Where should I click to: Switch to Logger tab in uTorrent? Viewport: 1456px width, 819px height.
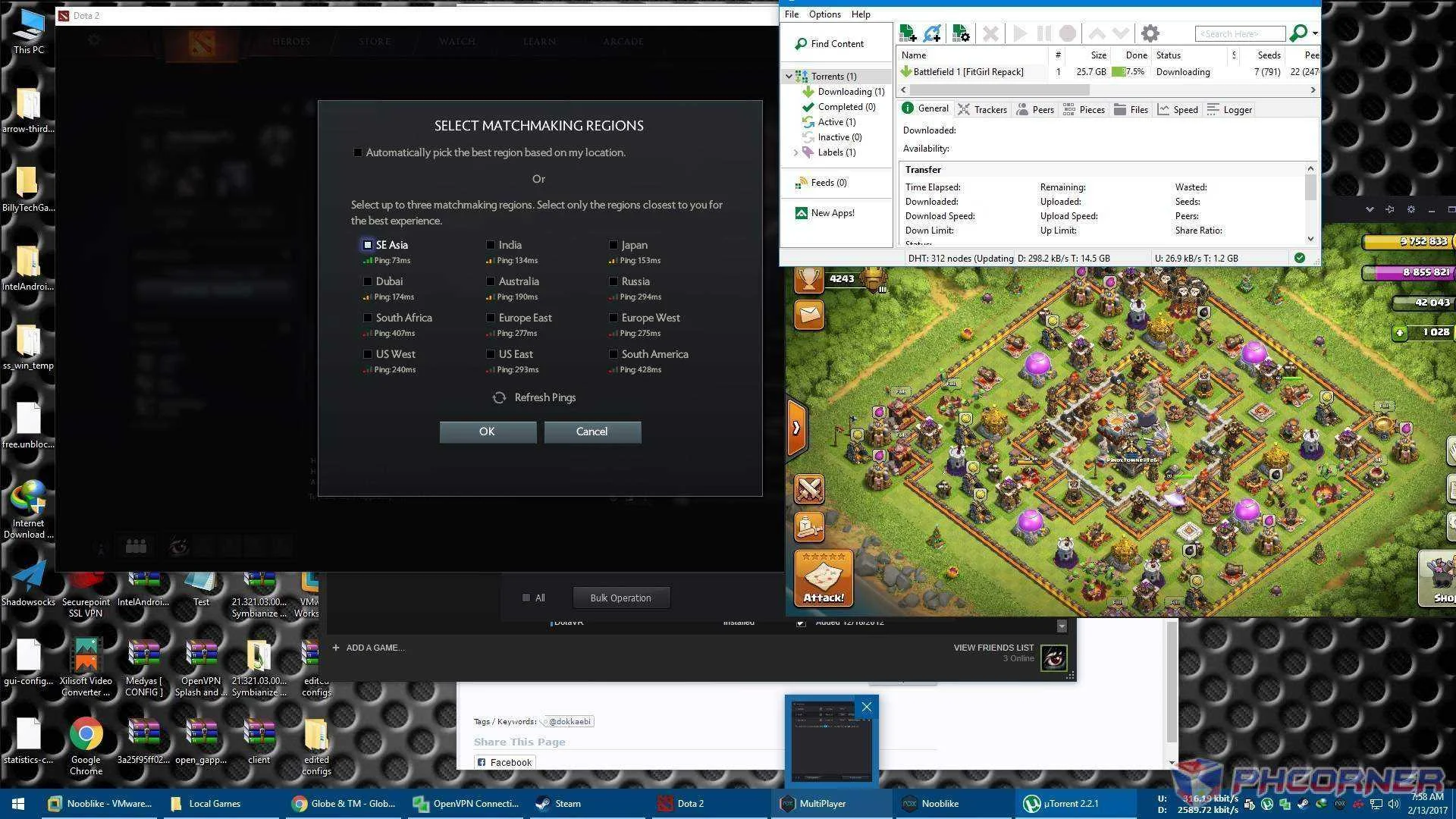(1229, 110)
